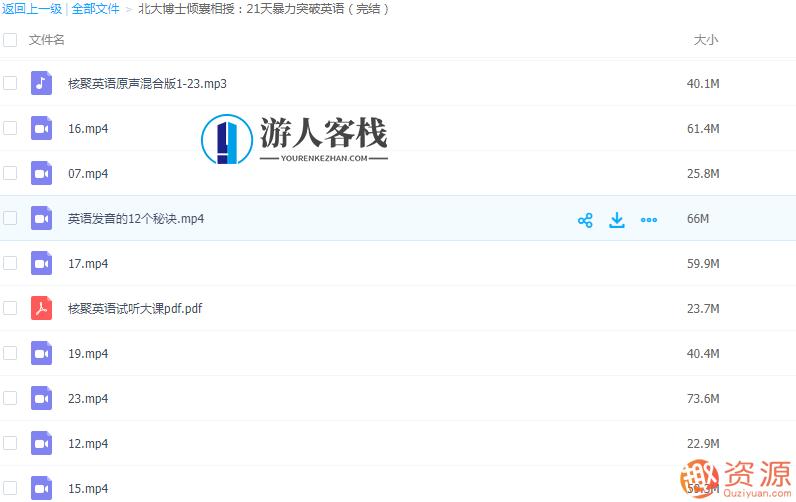Go back via 返回上一级 link
The image size is (796, 502).
coord(31,9)
